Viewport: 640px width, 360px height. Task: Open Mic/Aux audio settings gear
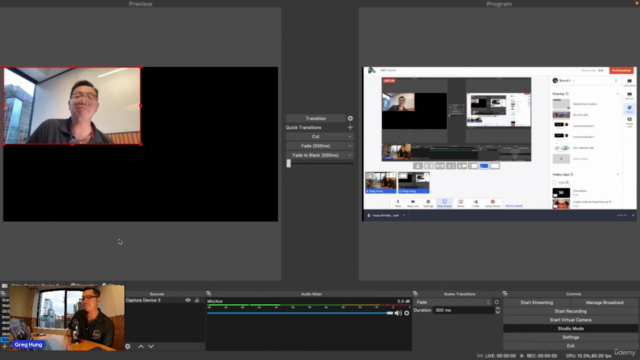click(407, 313)
